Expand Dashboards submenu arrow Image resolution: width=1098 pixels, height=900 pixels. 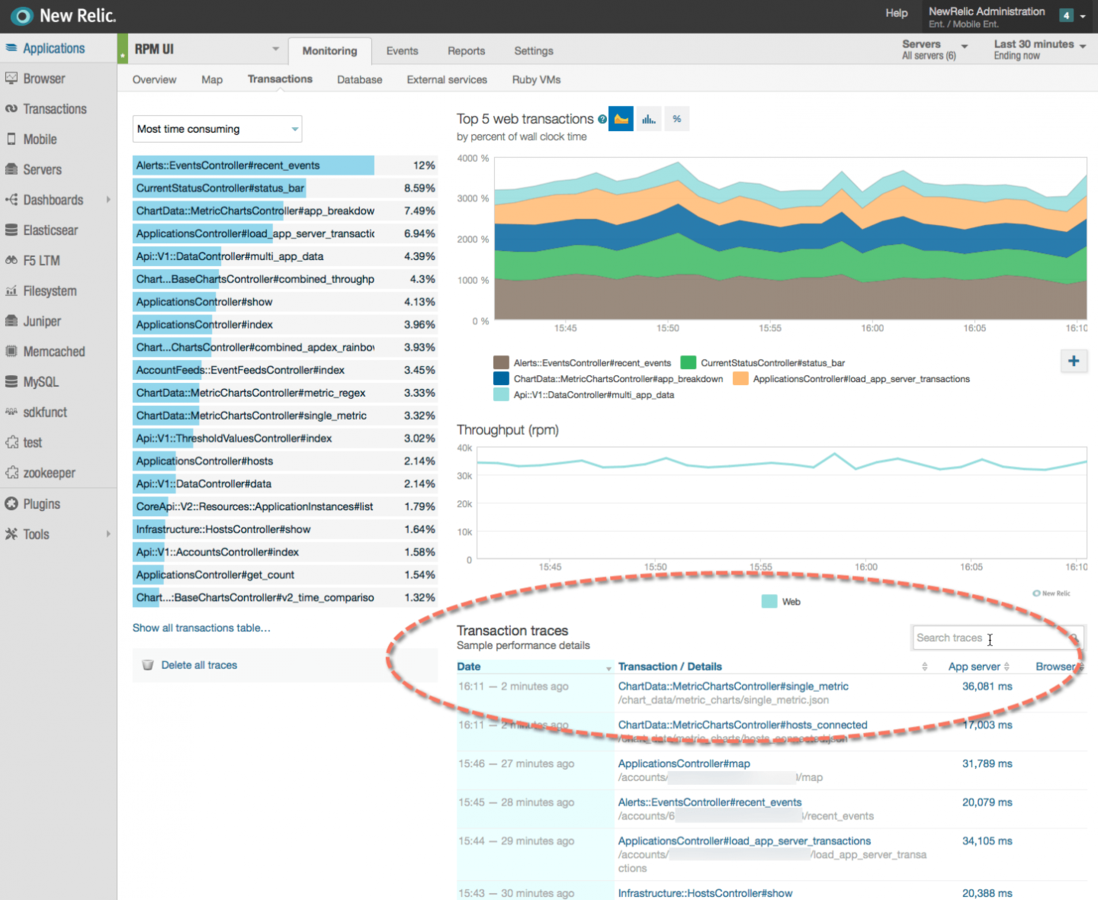point(109,200)
